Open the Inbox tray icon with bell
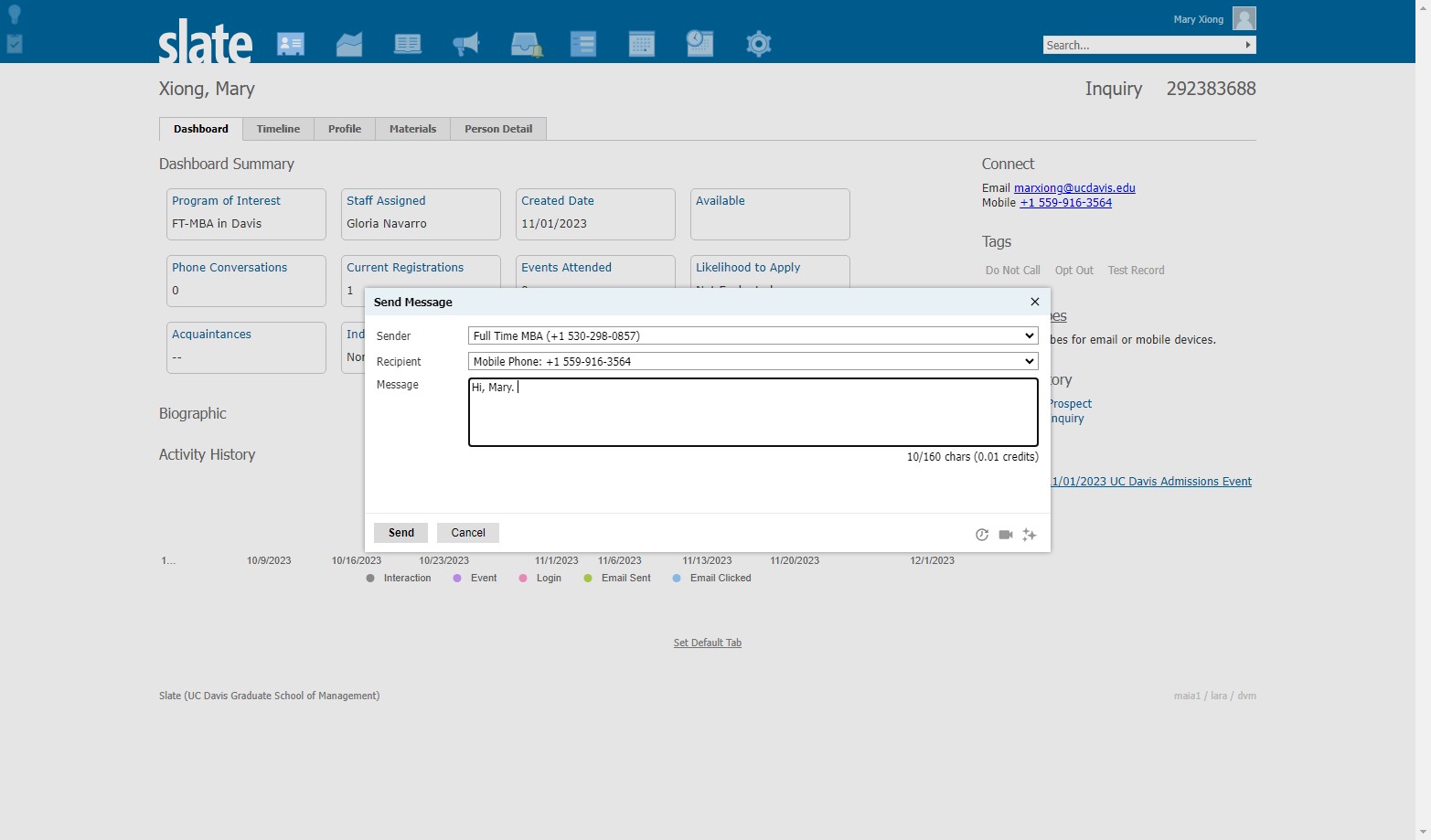 526,44
